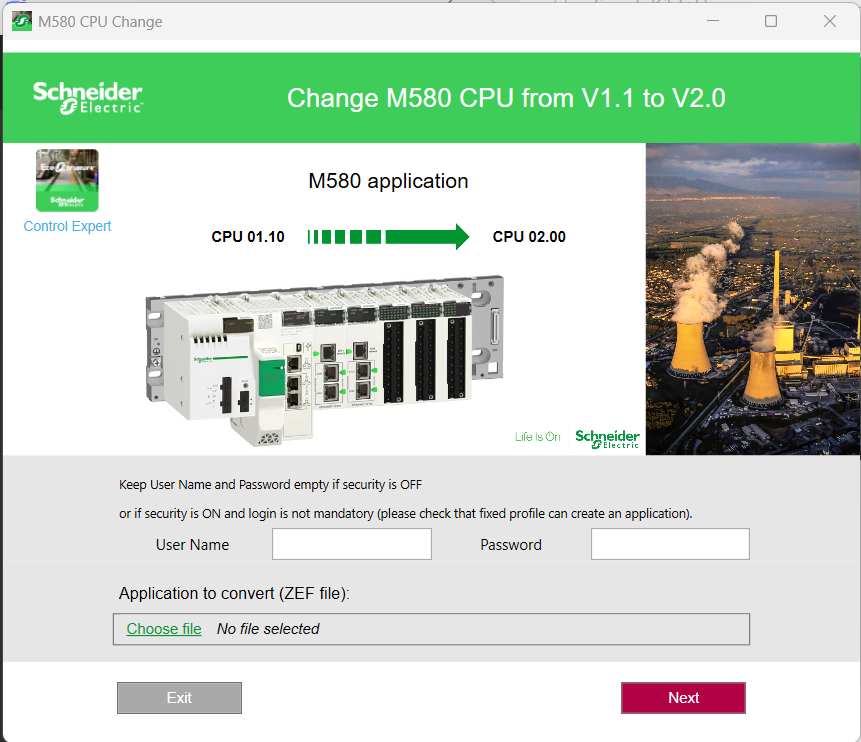Click the Choose file link

tap(164, 629)
